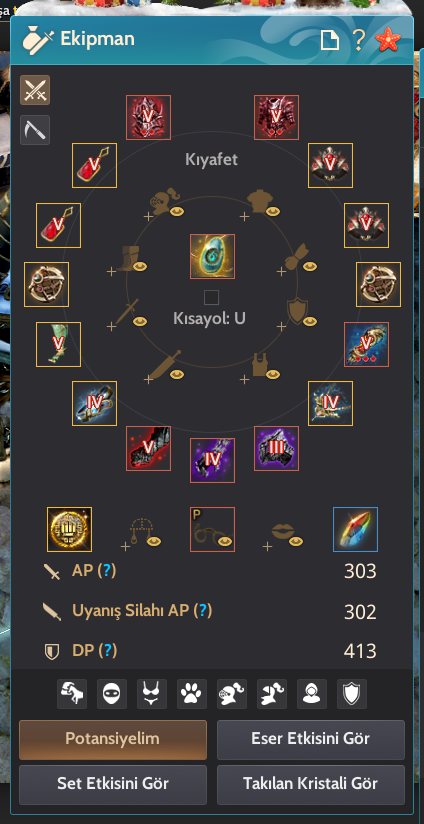The width and height of the screenshot is (424, 824).
Task: Click the help mark next to DP
Action: (x=108, y=651)
